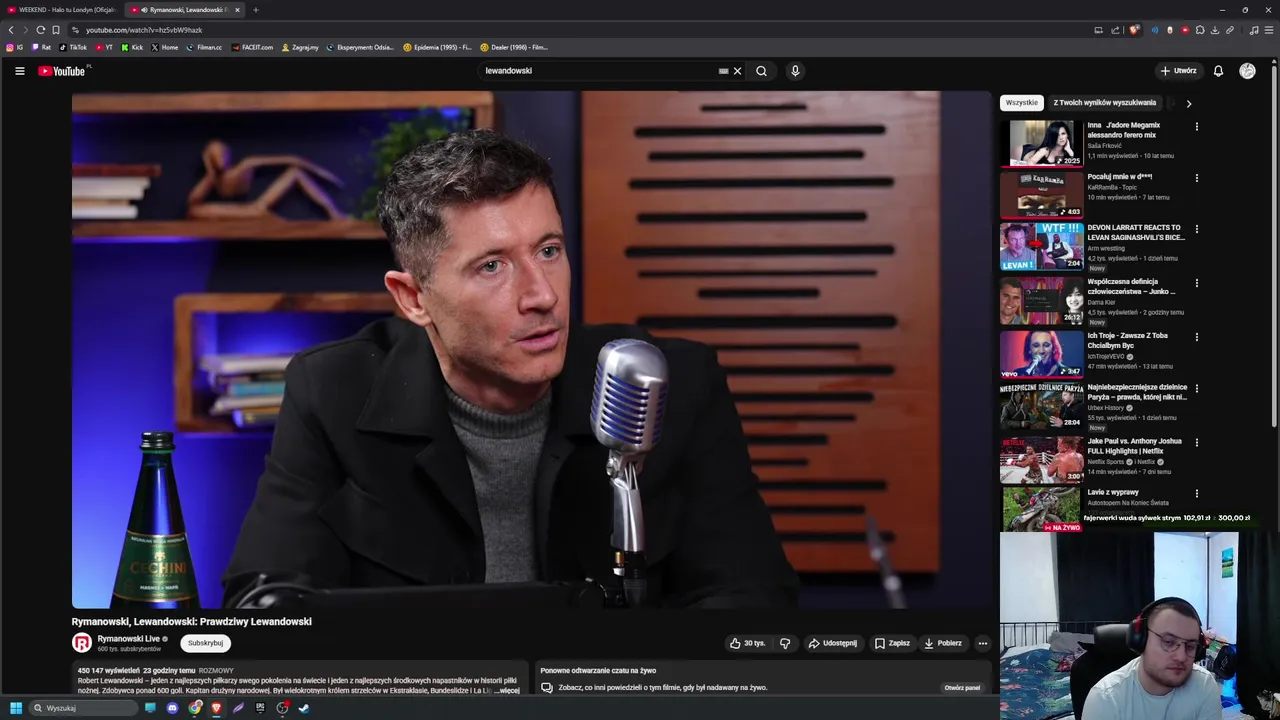
Task: Open Discord from the taskbar
Action: [172, 708]
